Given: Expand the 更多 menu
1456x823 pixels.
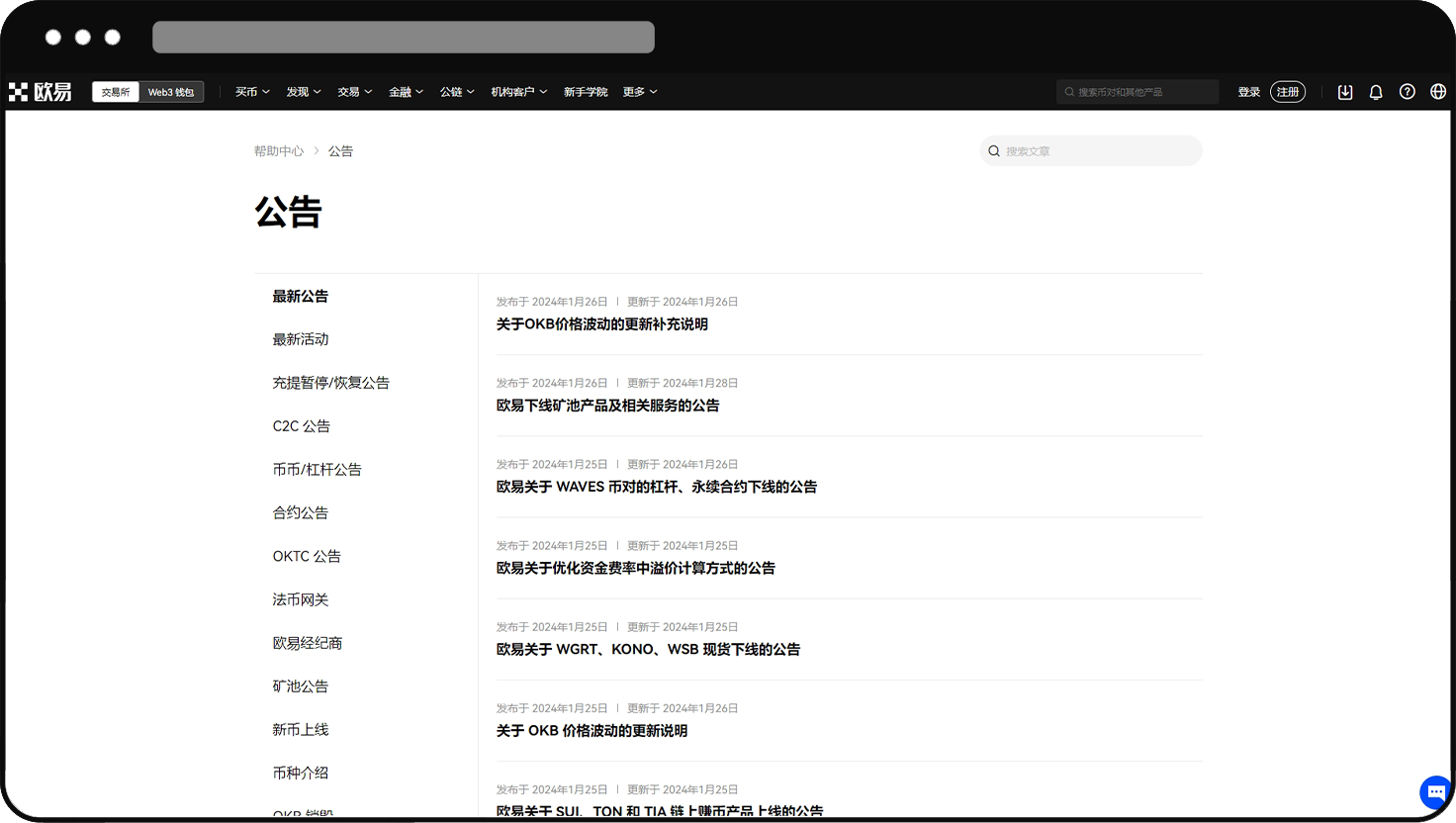Looking at the screenshot, I should 639,91.
